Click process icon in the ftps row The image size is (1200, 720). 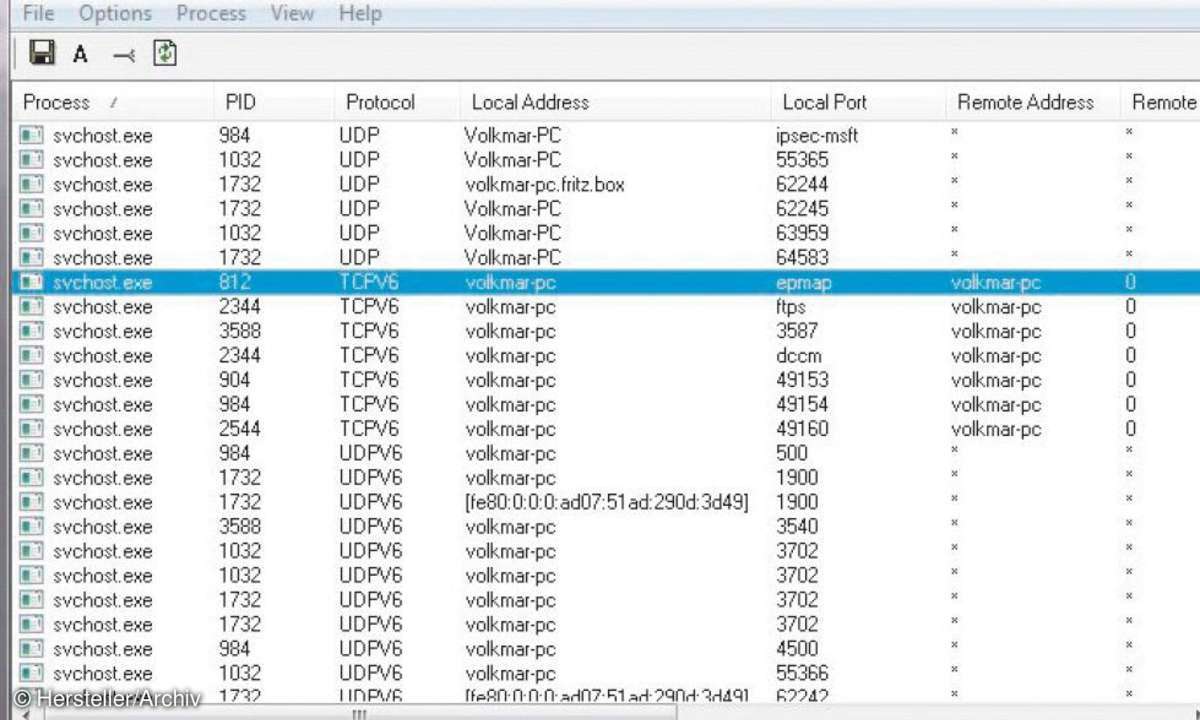32,306
